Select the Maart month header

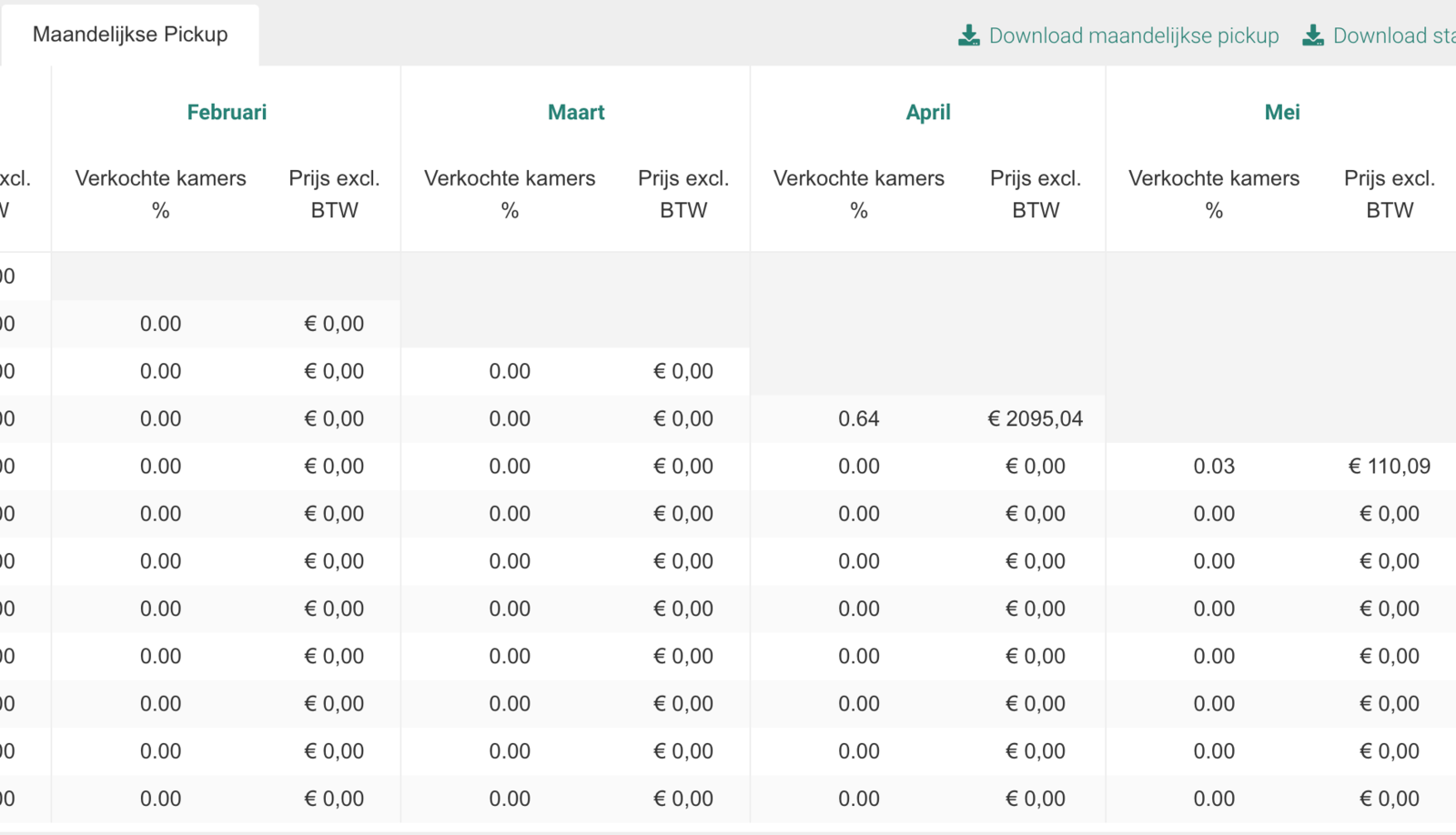pos(576,112)
